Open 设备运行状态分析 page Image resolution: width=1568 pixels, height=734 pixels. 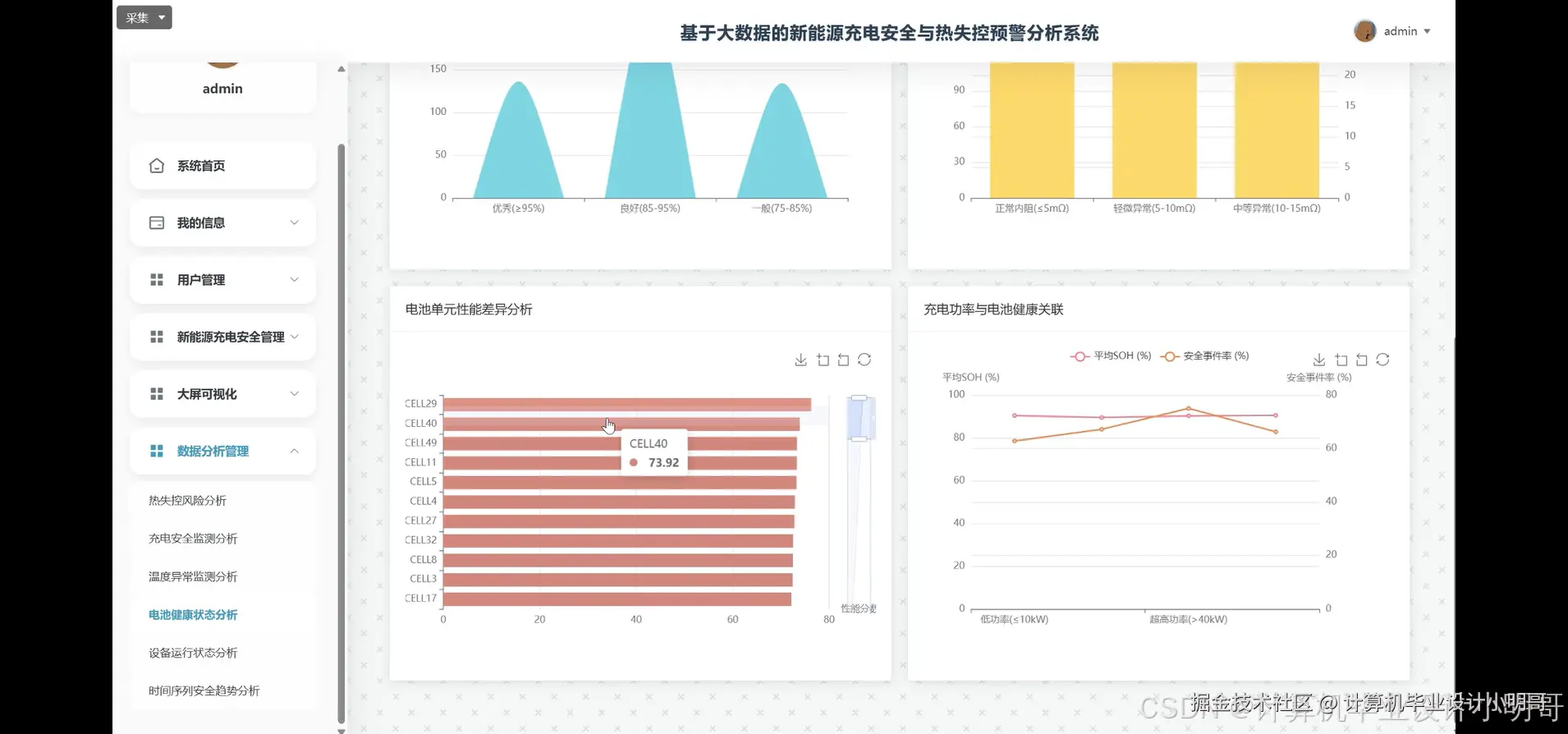pyautogui.click(x=193, y=653)
